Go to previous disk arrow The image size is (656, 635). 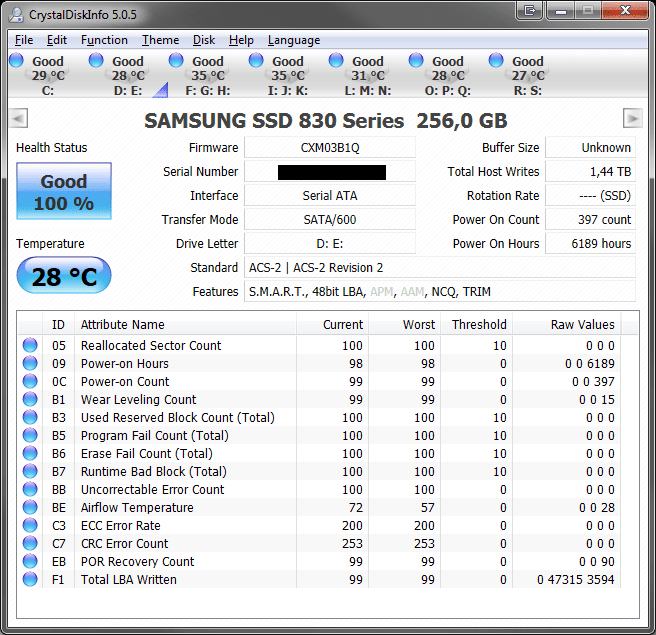18,118
